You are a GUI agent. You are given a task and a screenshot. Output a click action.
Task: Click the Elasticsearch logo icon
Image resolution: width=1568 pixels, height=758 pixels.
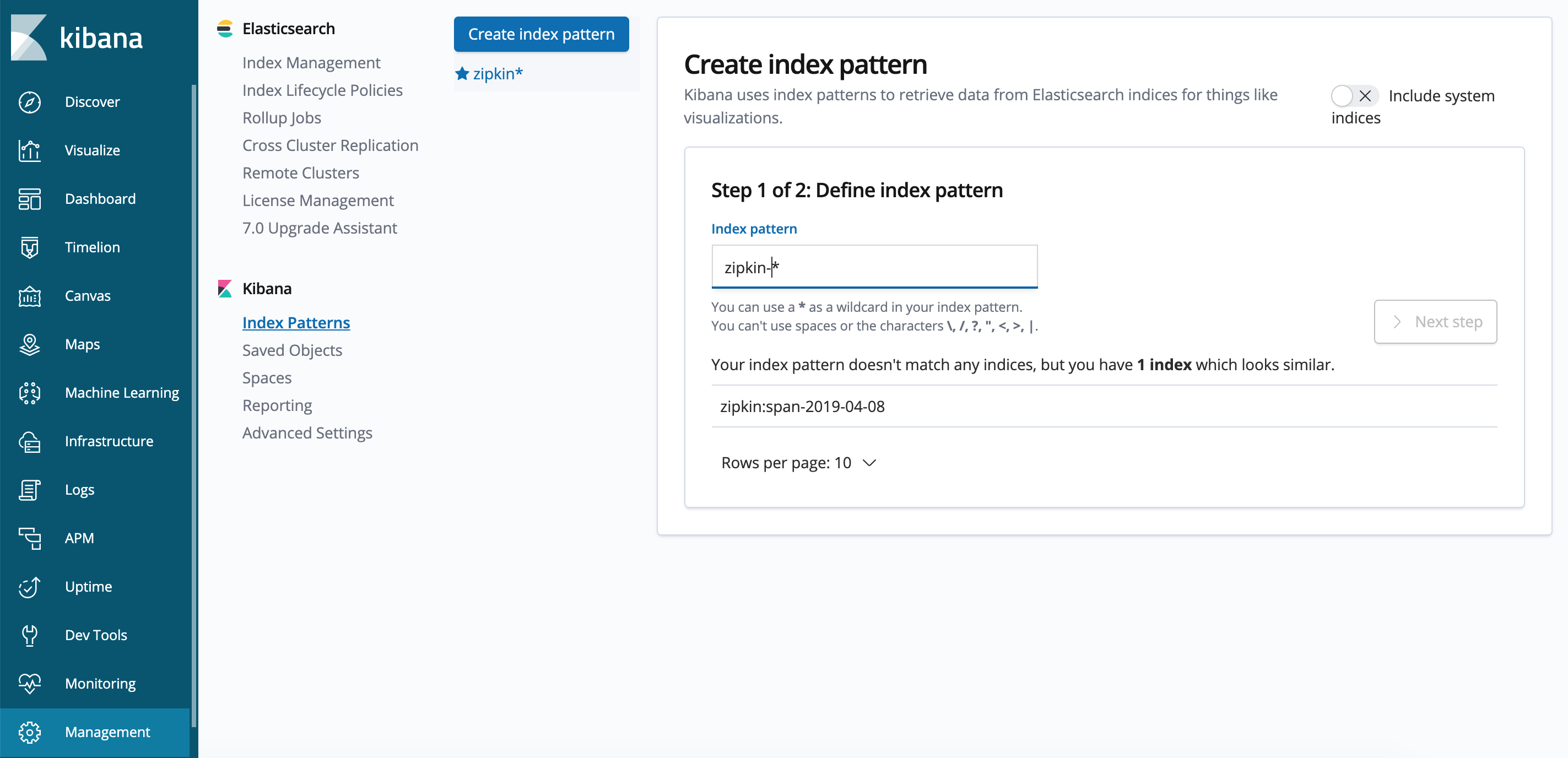(225, 29)
